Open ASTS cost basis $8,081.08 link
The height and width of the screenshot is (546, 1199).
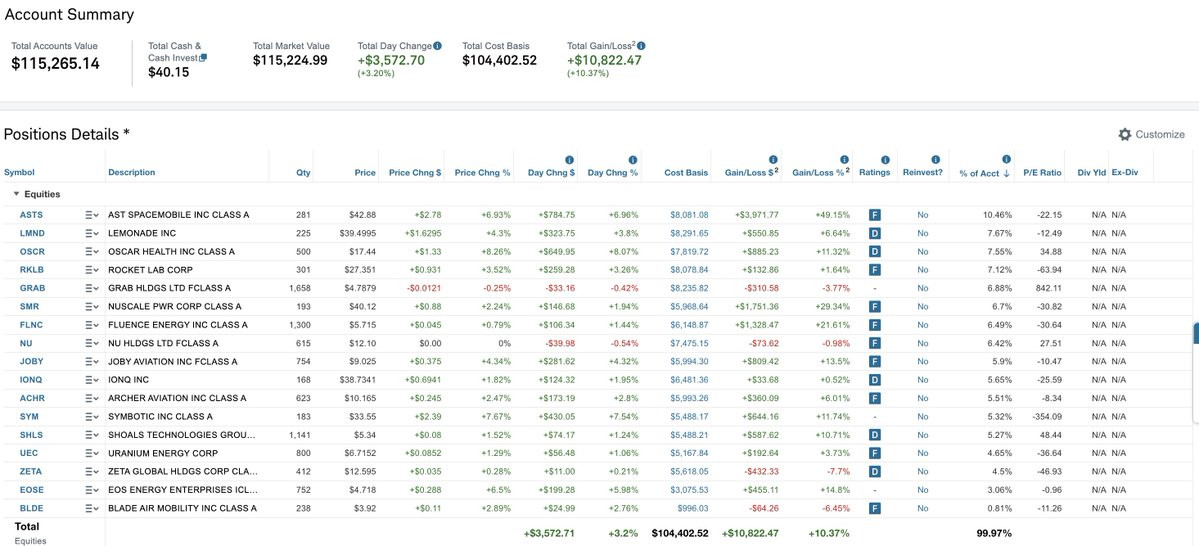(x=689, y=215)
